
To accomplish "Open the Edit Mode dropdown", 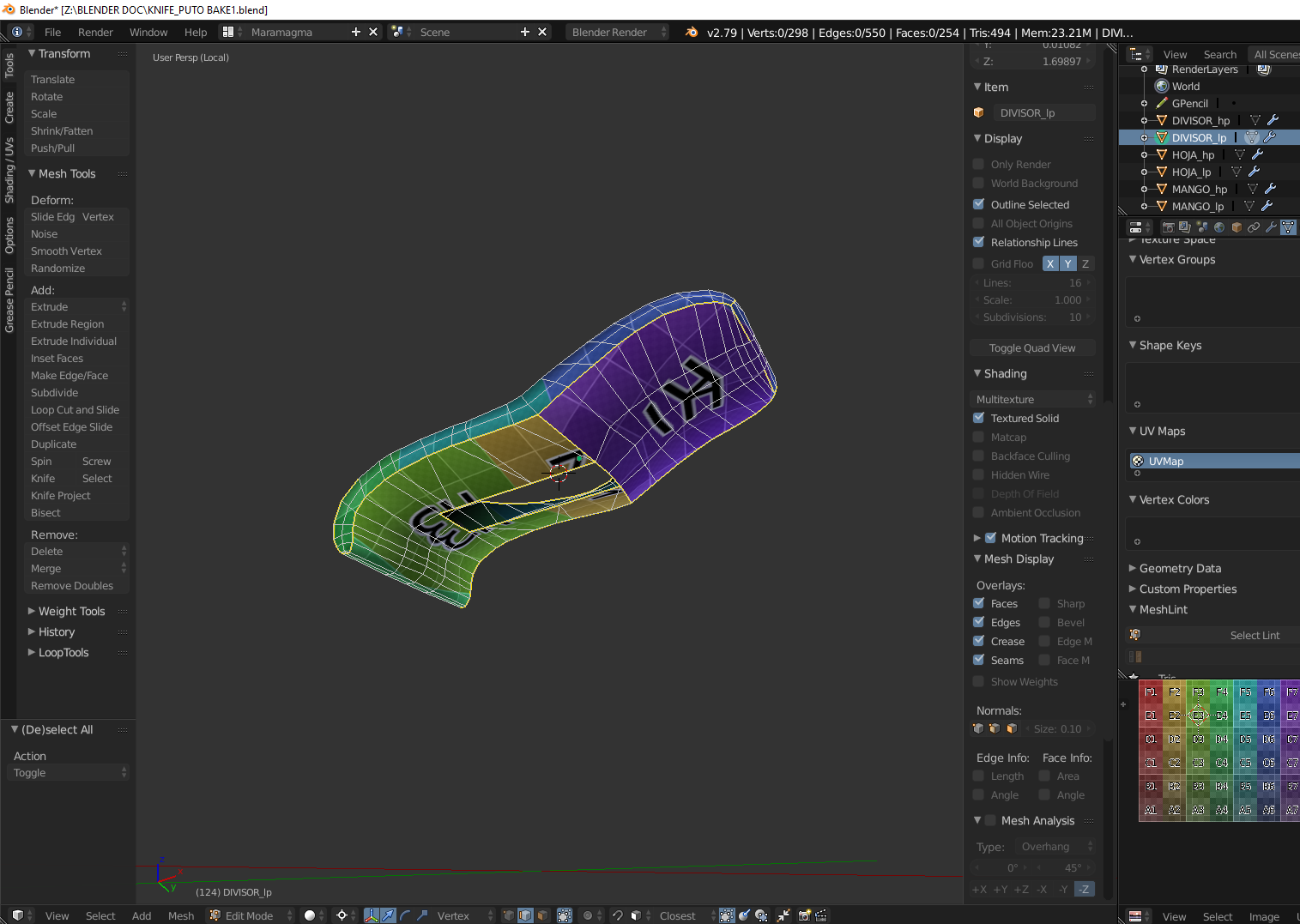I will click(251, 915).
